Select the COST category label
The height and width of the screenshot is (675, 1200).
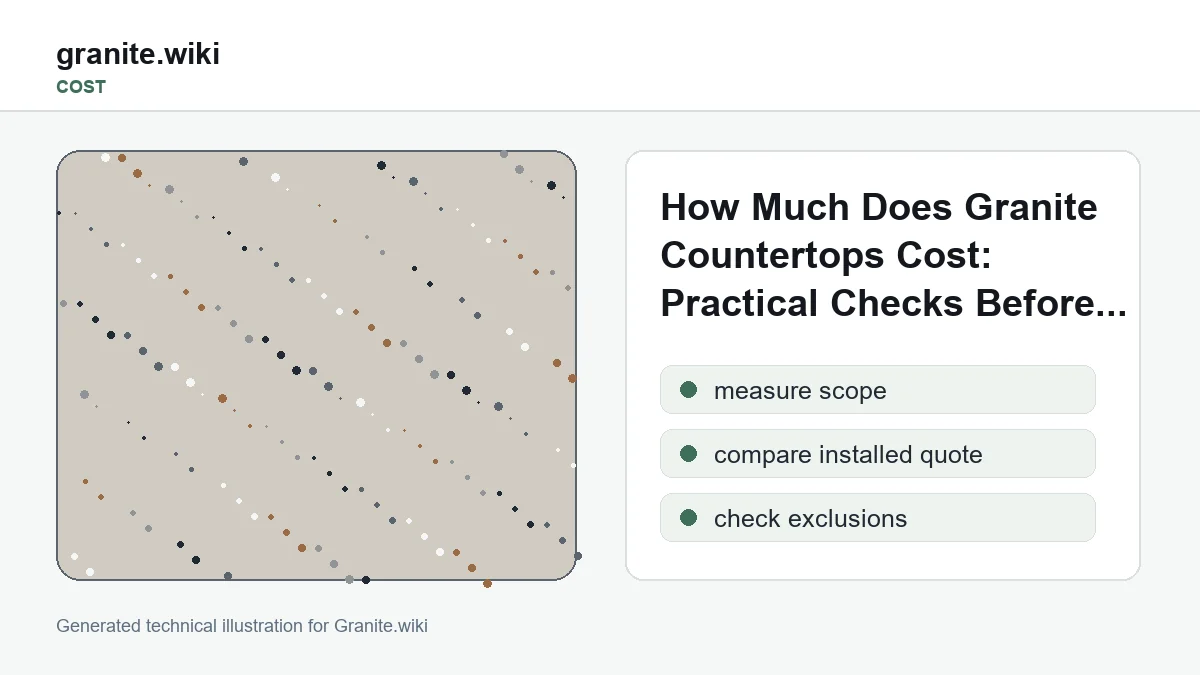click(81, 87)
